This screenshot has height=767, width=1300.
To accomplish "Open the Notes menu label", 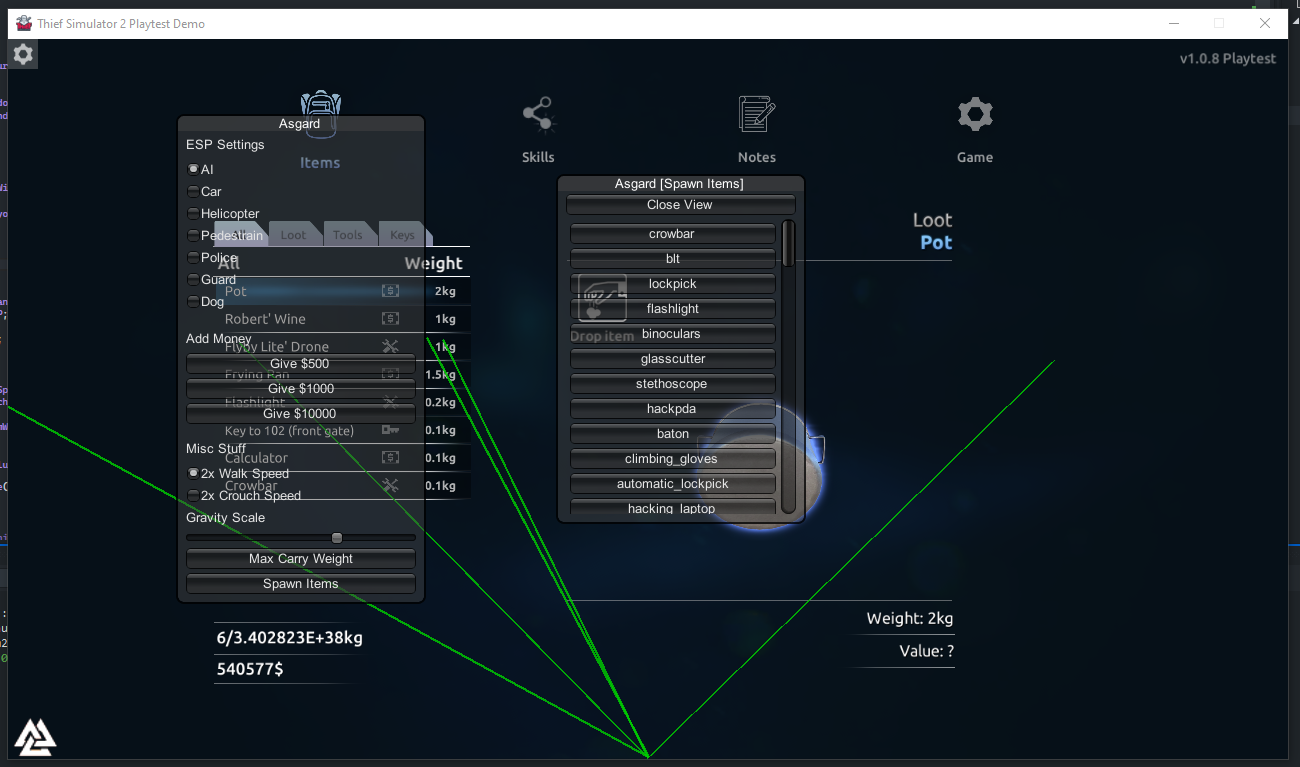I will click(x=757, y=157).
